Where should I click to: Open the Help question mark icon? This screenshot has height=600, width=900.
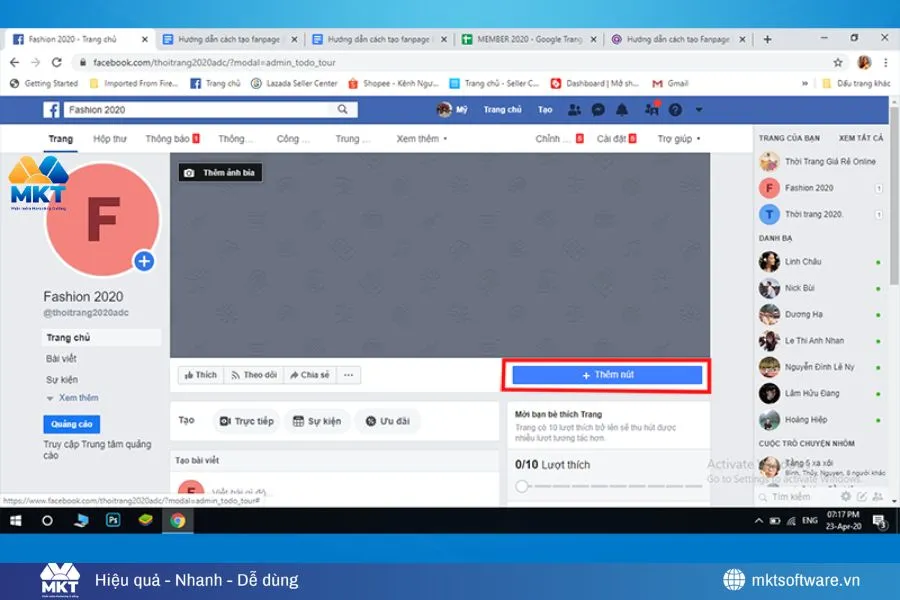click(677, 108)
